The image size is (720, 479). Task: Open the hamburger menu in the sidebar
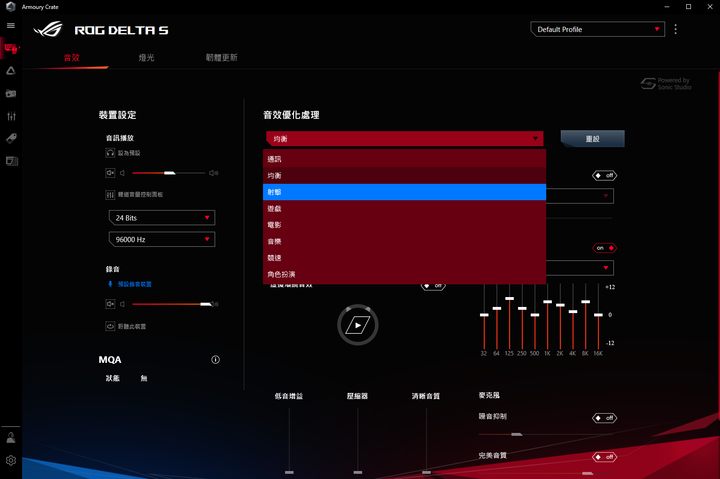11,26
